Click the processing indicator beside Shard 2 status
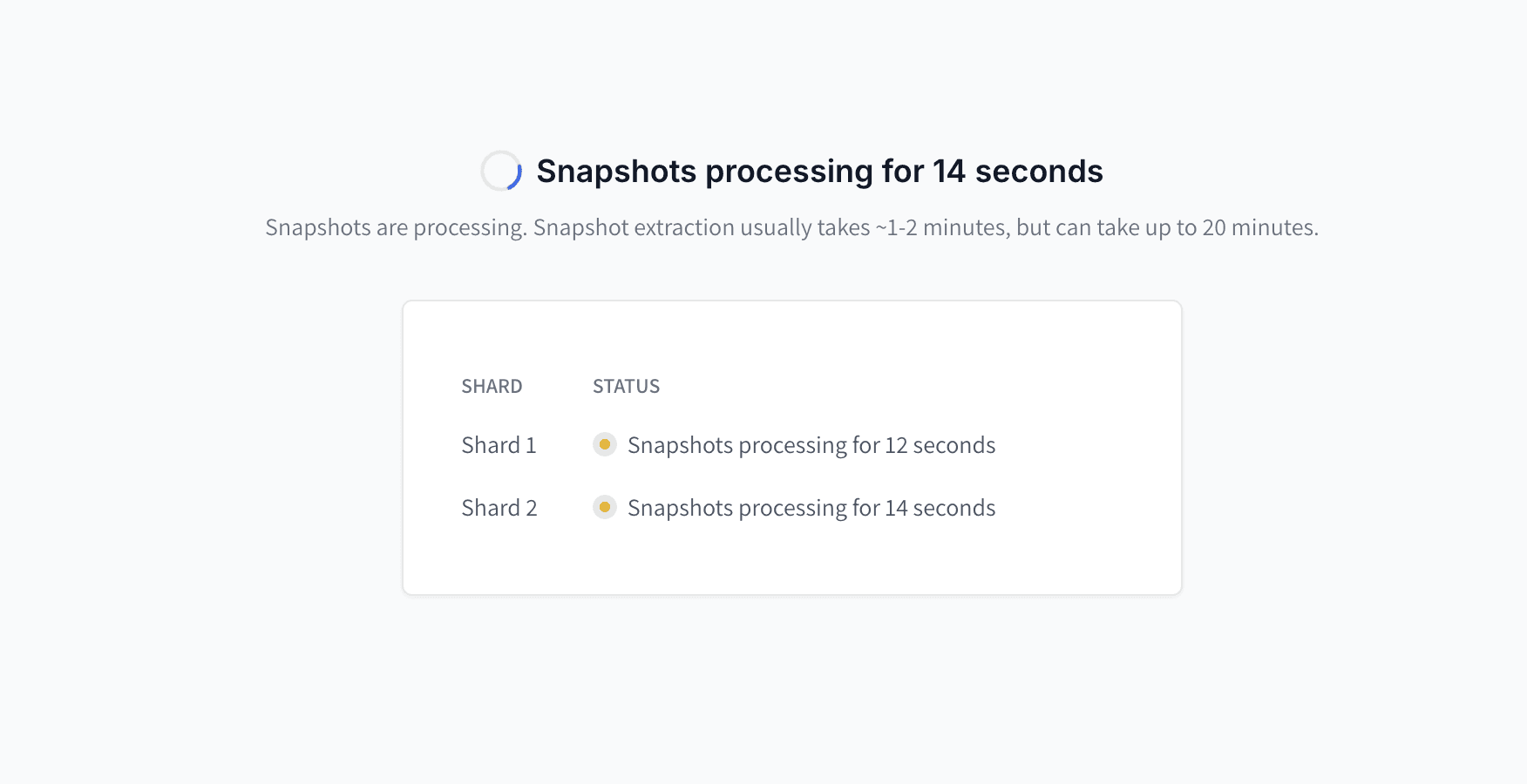This screenshot has height=784, width=1527. pyautogui.click(x=605, y=507)
